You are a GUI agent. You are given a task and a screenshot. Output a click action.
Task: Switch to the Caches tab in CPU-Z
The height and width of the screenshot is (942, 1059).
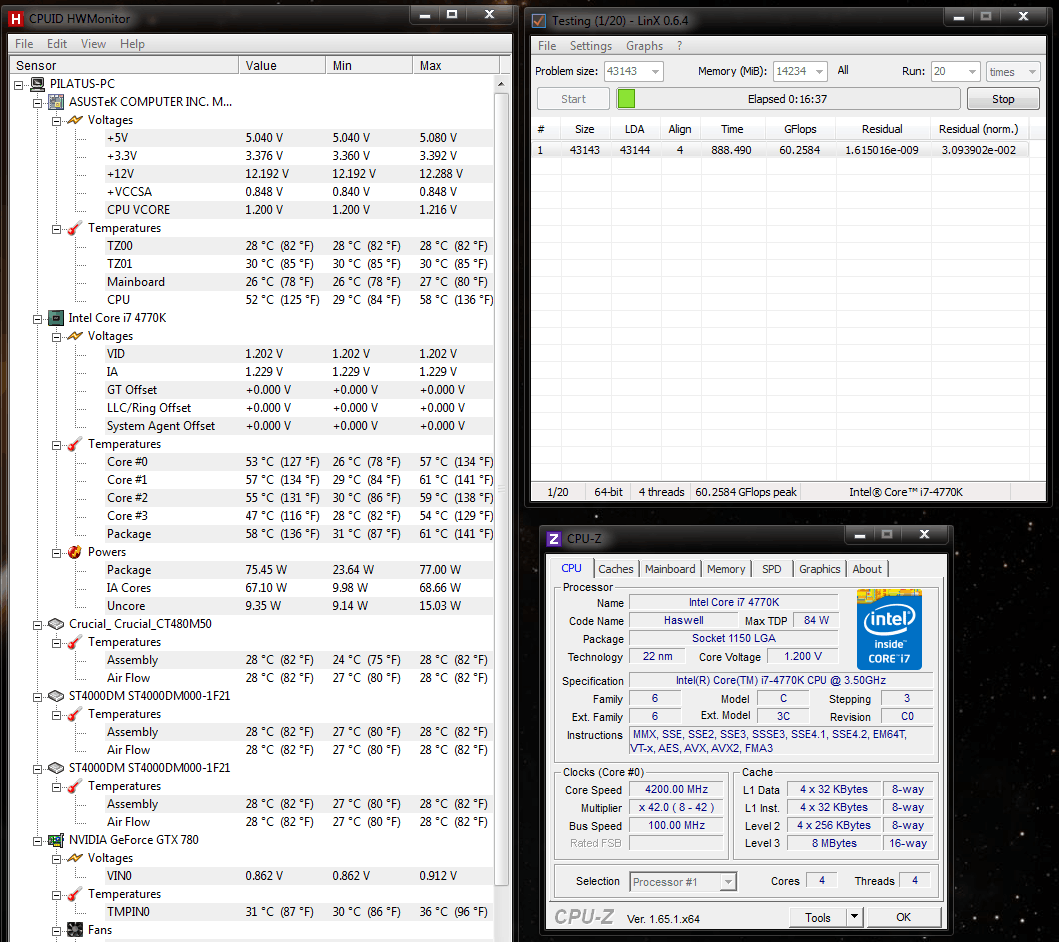click(x=615, y=569)
